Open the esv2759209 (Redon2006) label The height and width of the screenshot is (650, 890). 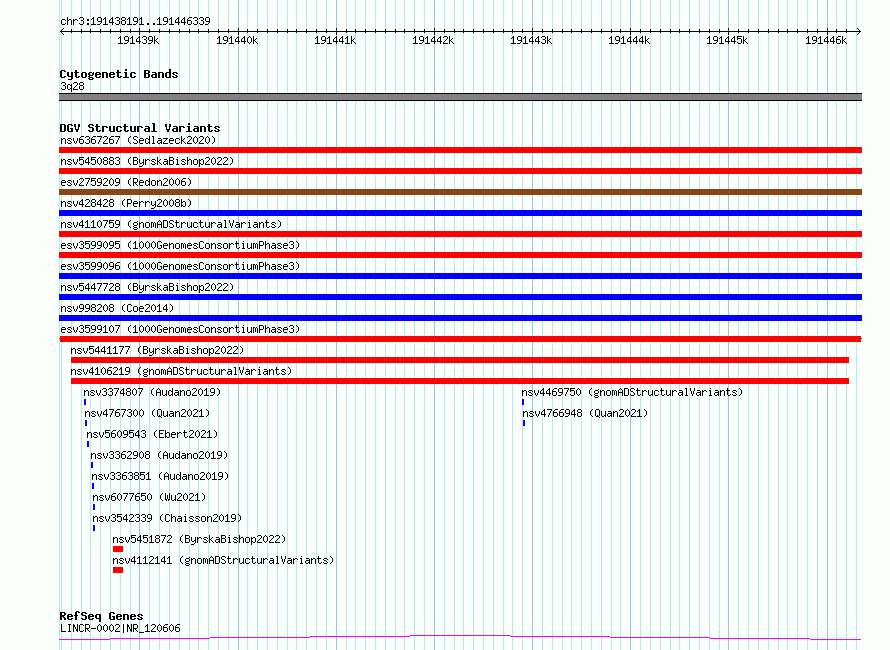pos(126,182)
